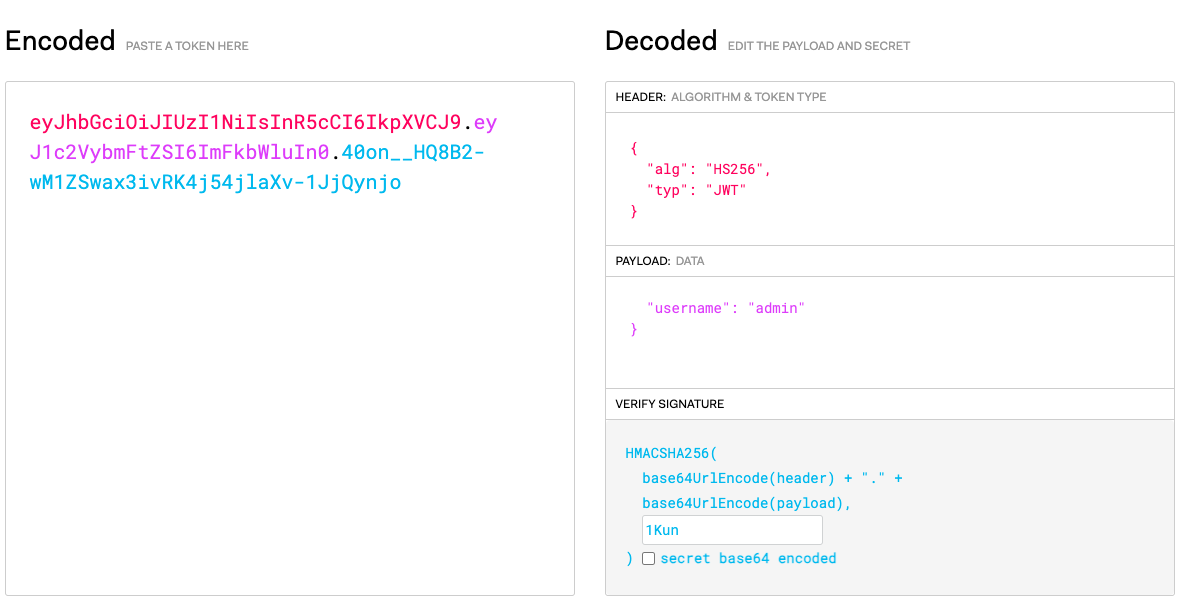Click the Encoded heading
The width and height of the screenshot is (1191, 609).
[60, 41]
